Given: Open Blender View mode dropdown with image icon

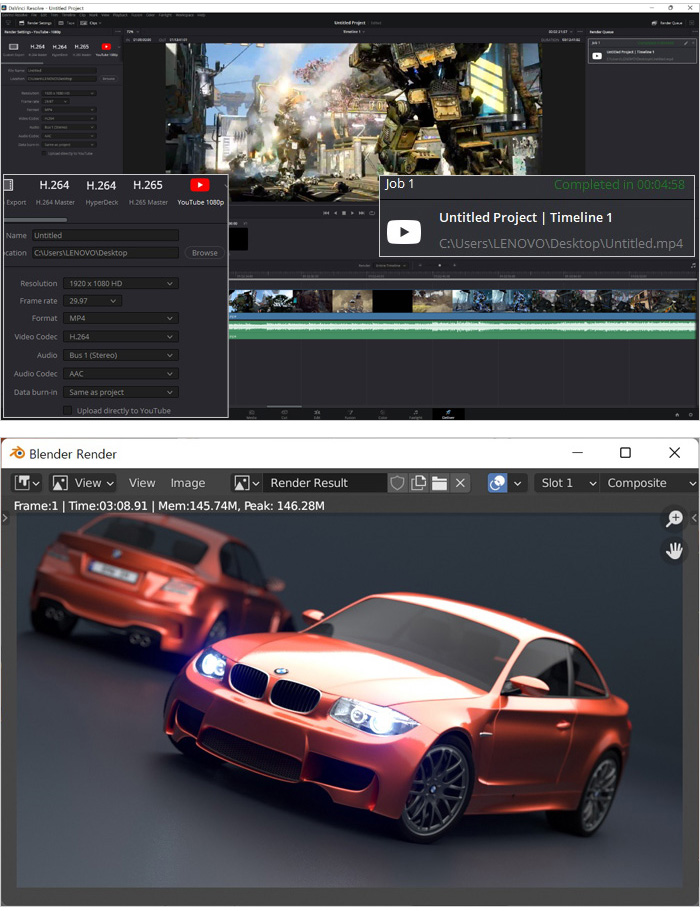Looking at the screenshot, I should coord(82,483).
